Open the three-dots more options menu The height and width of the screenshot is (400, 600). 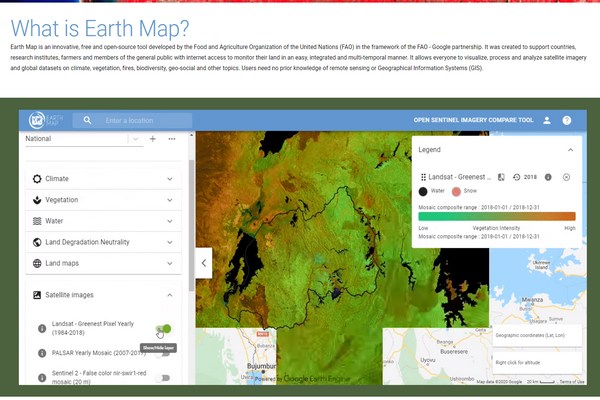[x=172, y=139]
